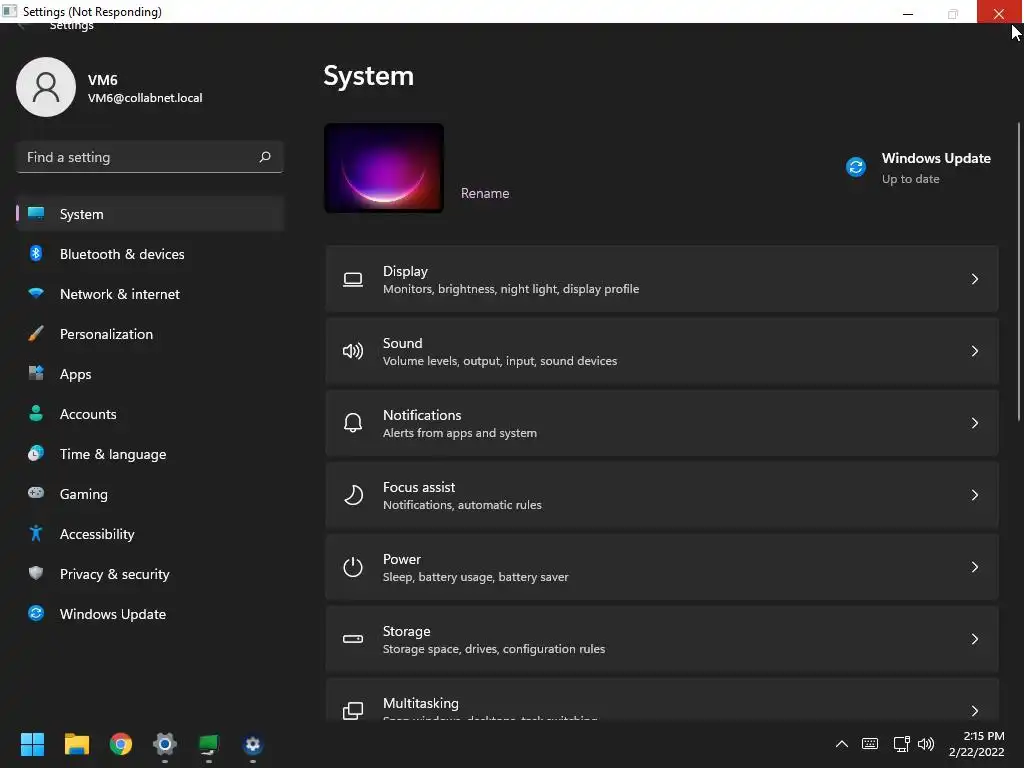Click the top-right Windows Update refresh icon
Viewport: 1024px width, 768px height.
856,167
